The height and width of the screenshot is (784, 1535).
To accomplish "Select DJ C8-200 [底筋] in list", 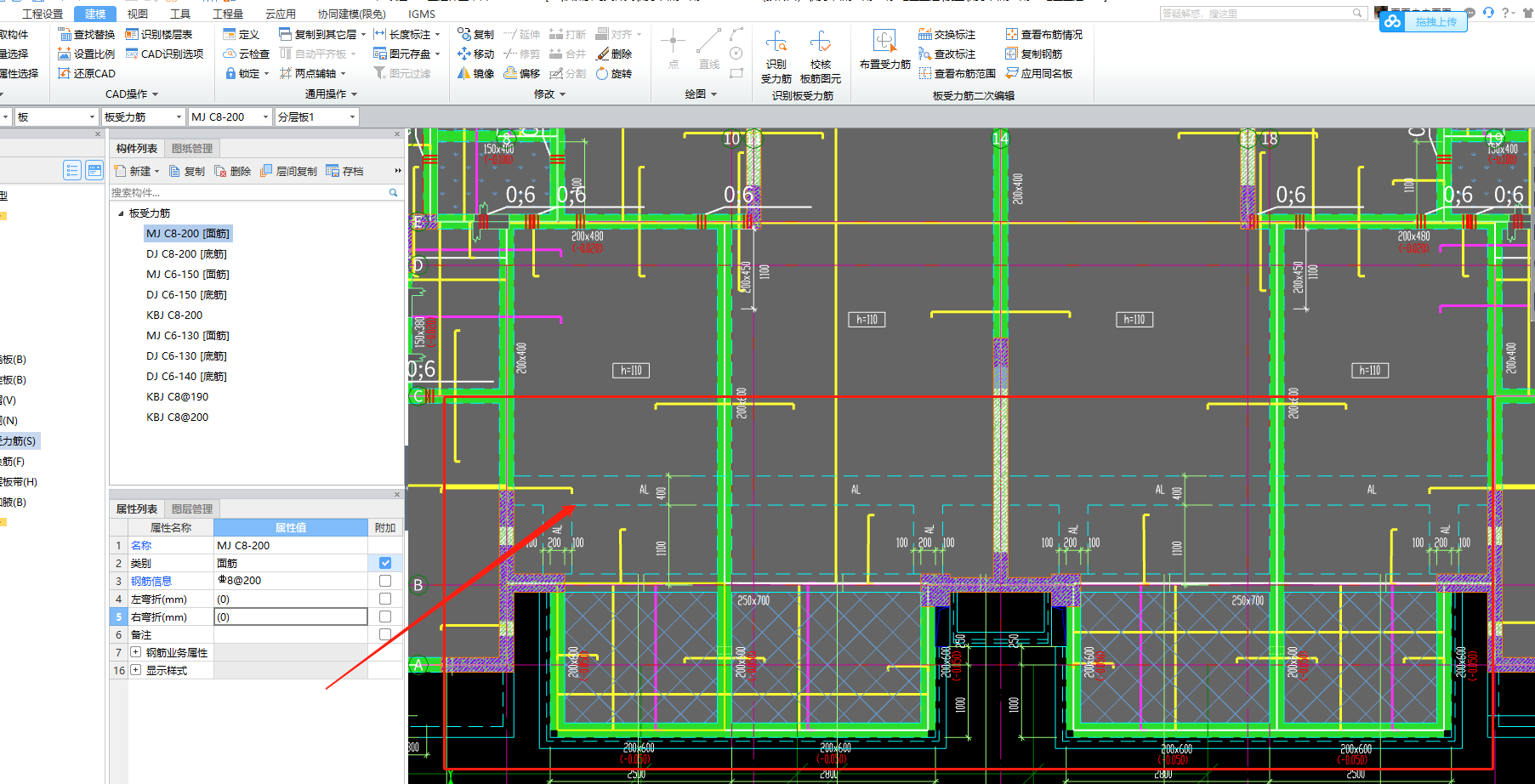I will coord(186,253).
